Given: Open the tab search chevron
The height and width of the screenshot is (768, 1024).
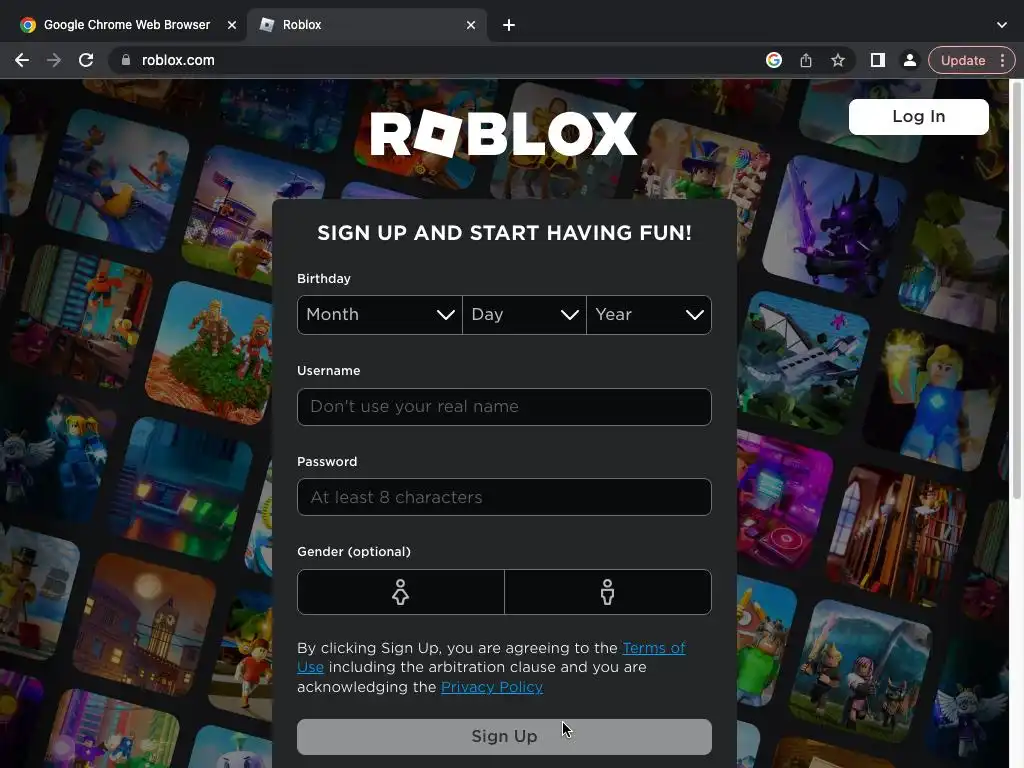Looking at the screenshot, I should [1002, 25].
